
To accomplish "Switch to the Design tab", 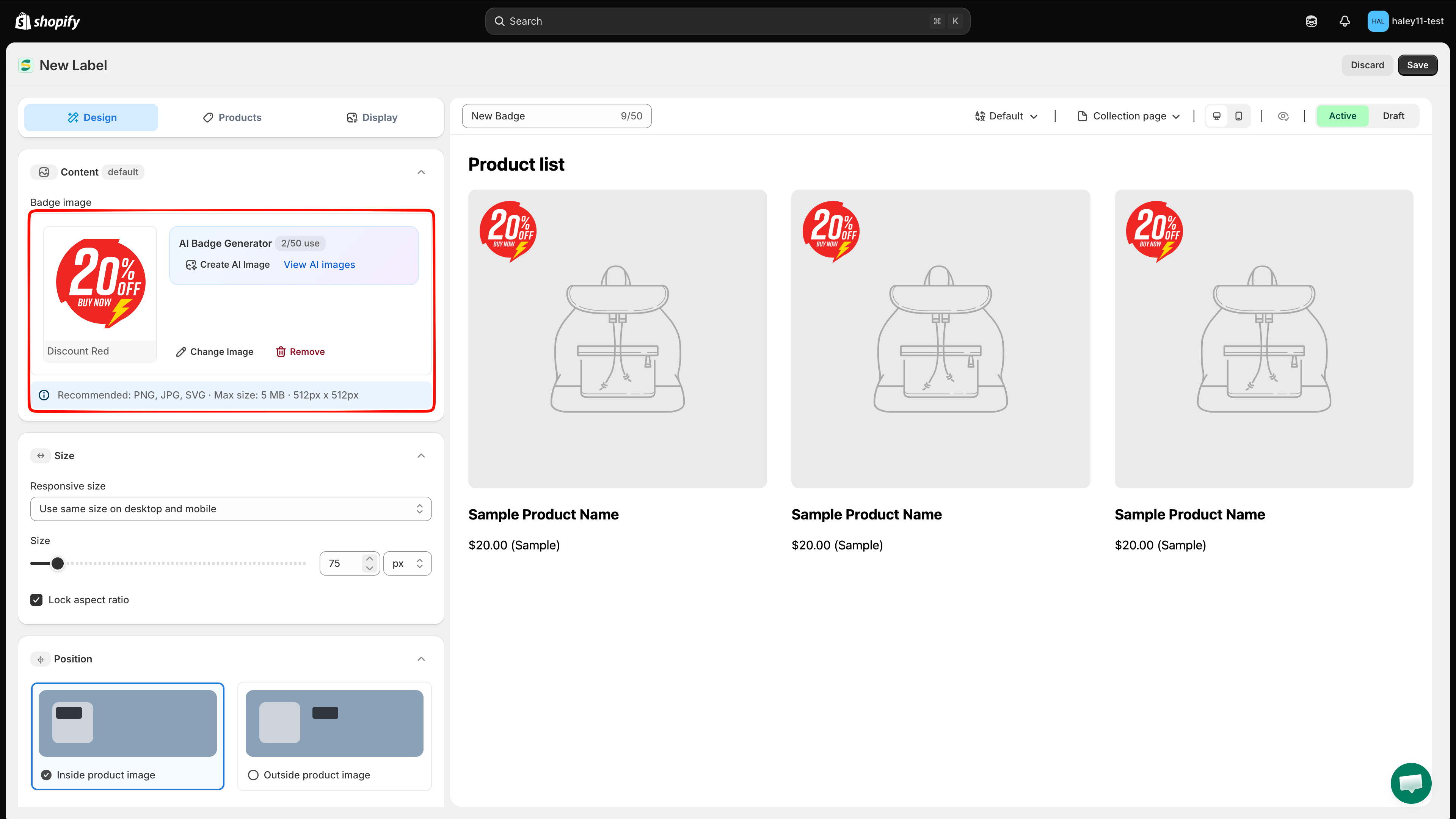I will click(x=91, y=117).
